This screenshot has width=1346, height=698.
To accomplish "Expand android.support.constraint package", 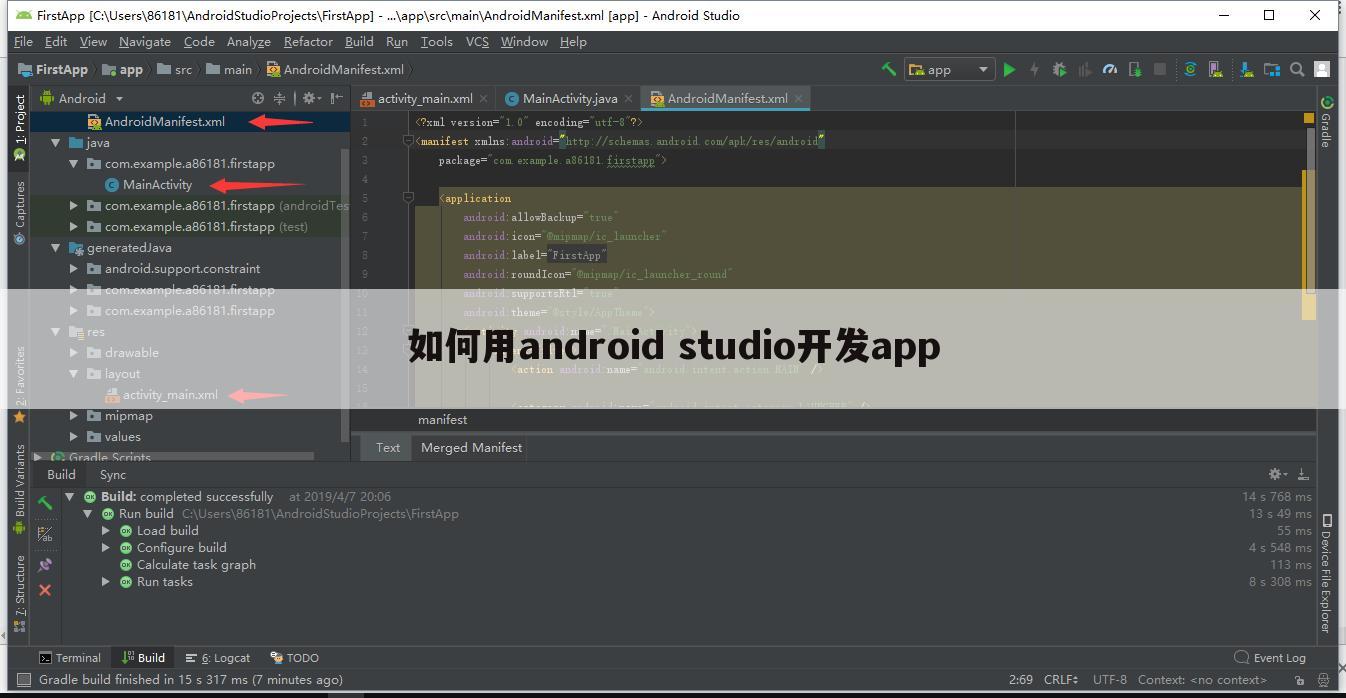I will click(74, 269).
